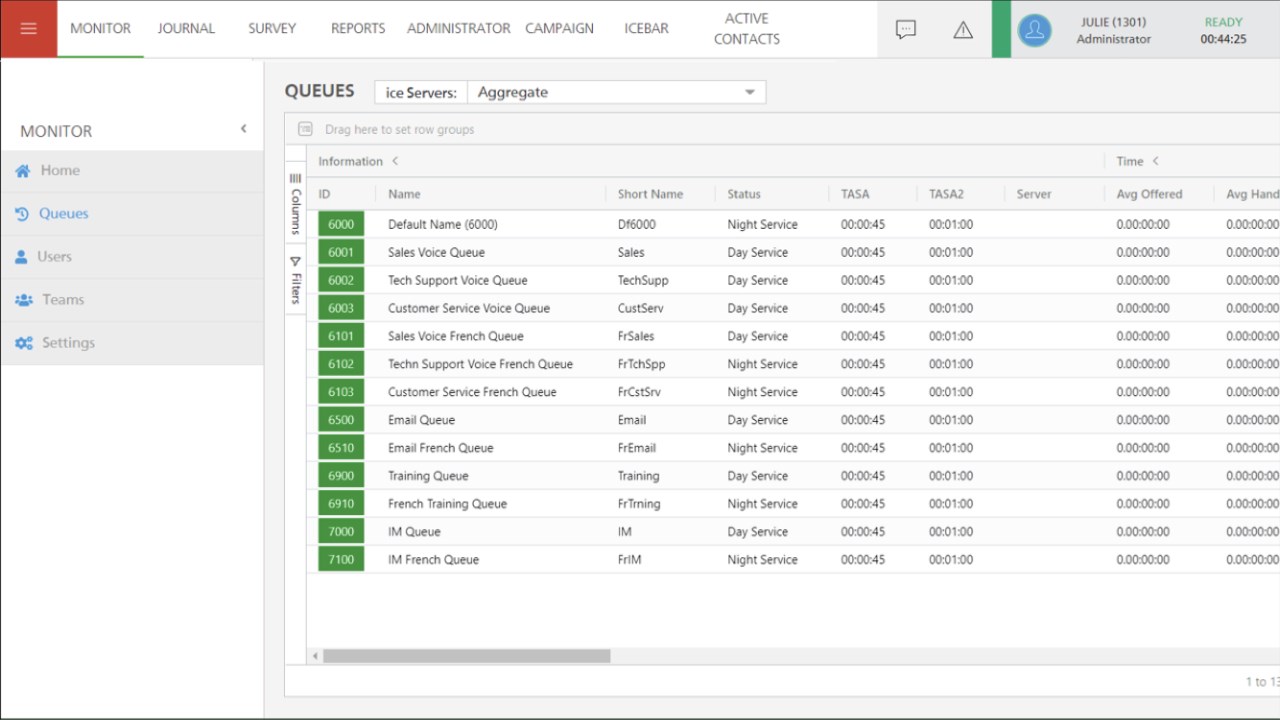The image size is (1280, 720).
Task: Select the Sales Voice Queue name
Action: pyautogui.click(x=436, y=252)
